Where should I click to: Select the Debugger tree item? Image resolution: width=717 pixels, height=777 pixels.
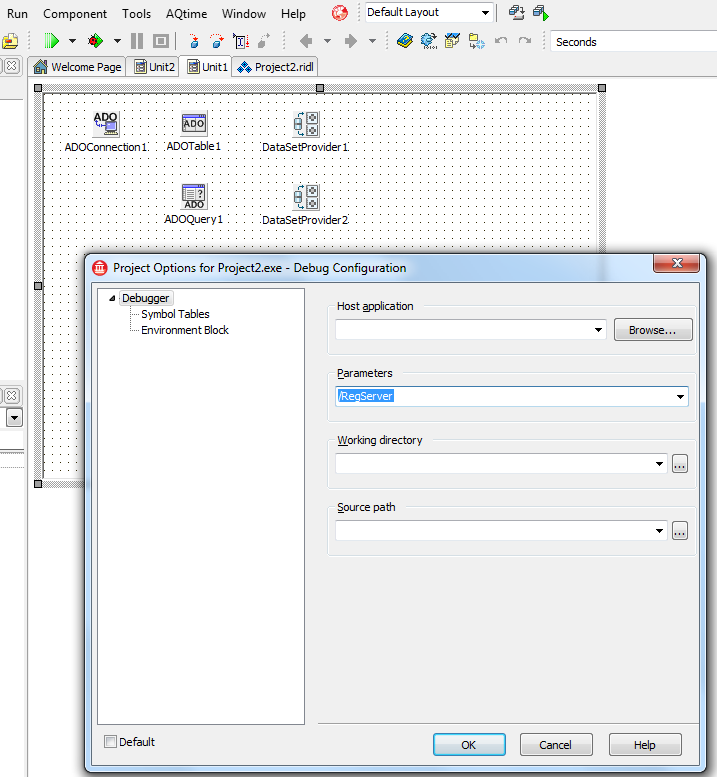[x=146, y=298]
